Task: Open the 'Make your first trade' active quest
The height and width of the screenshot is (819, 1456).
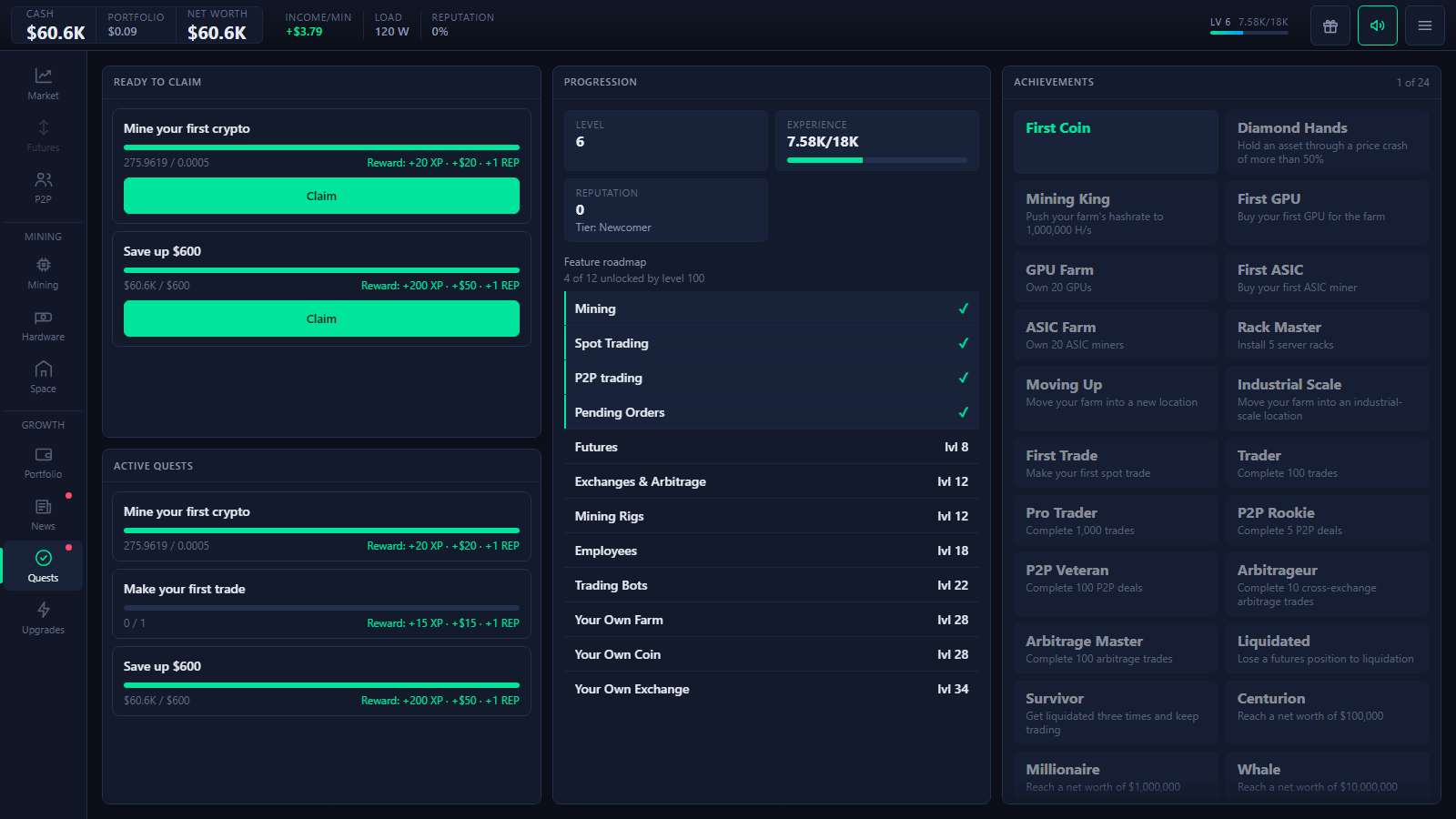Action: (321, 604)
